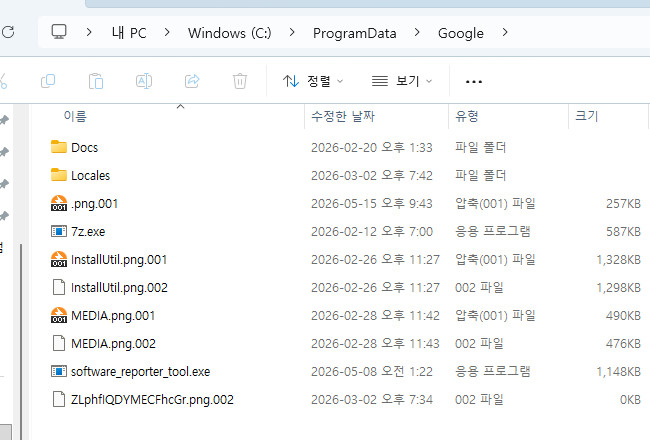Sort by 유형 column header

tap(467, 116)
